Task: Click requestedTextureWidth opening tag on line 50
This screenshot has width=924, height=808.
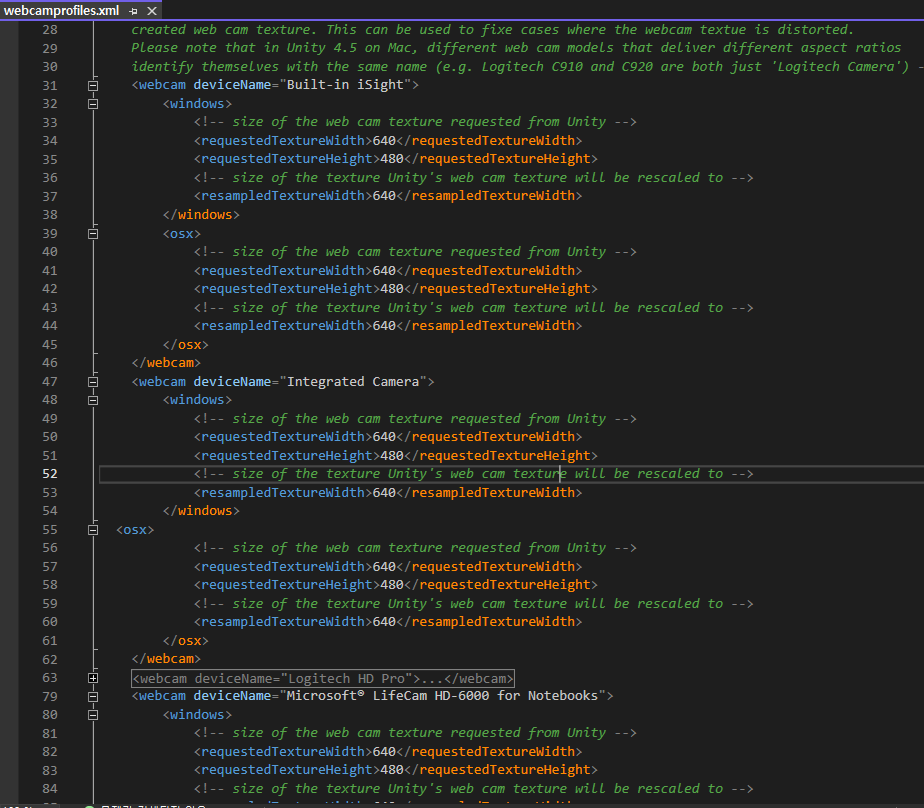Action: [x=283, y=437]
